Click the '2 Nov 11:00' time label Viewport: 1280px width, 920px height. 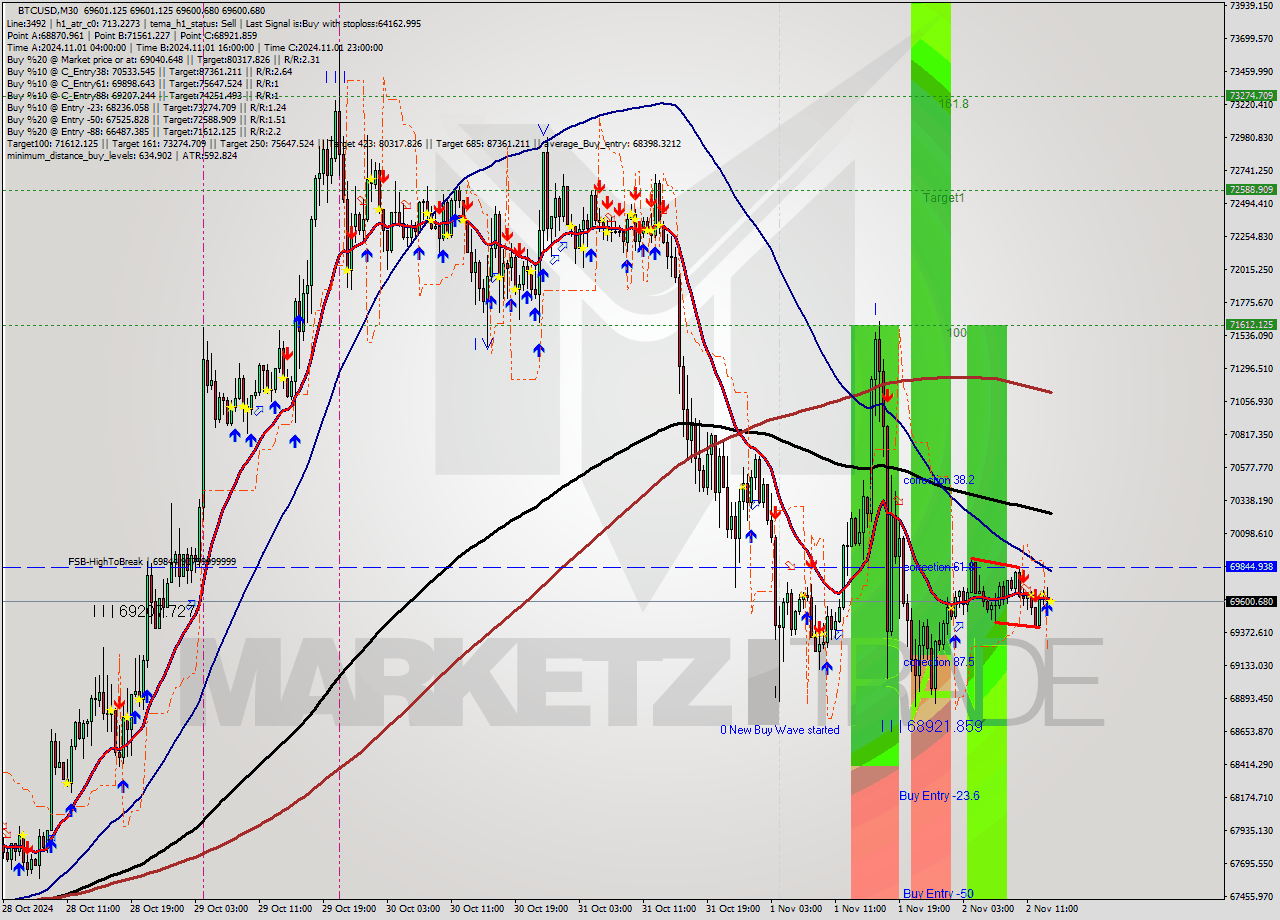[1052, 909]
